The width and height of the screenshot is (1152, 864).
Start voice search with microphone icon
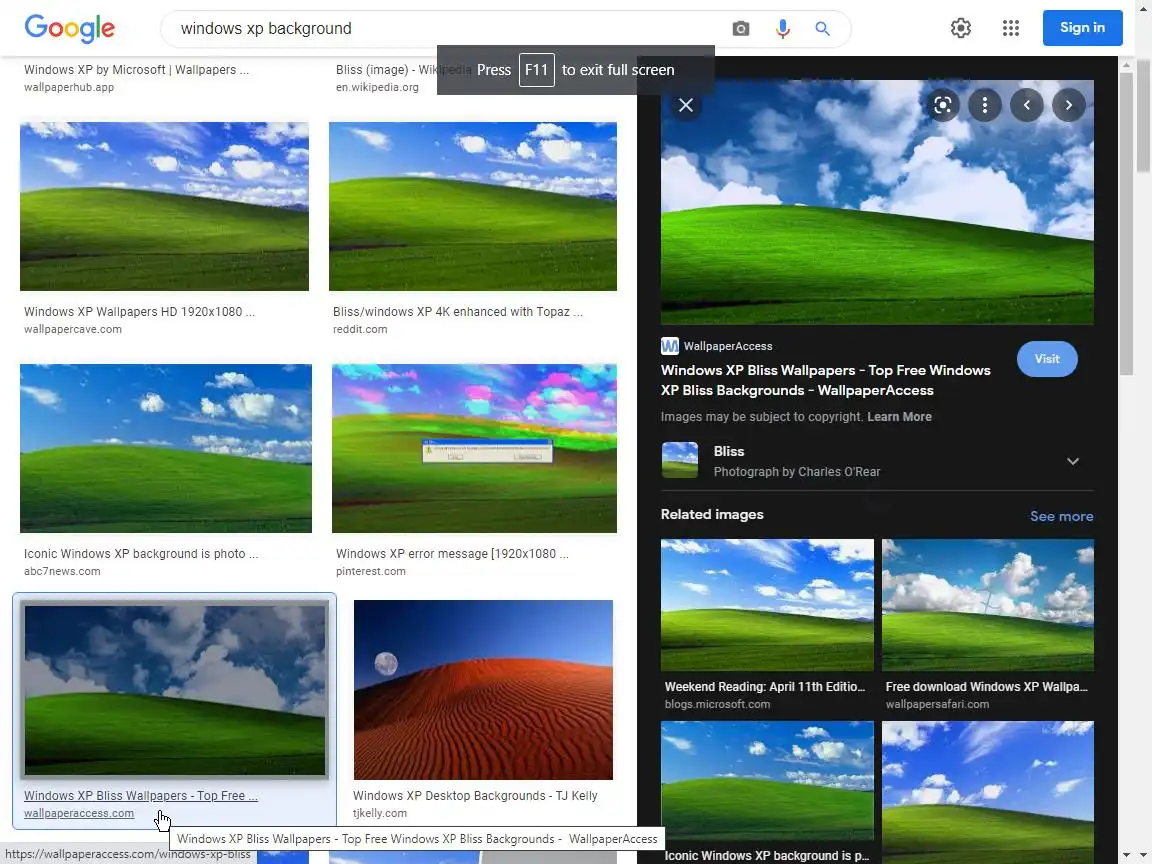pyautogui.click(x=782, y=29)
